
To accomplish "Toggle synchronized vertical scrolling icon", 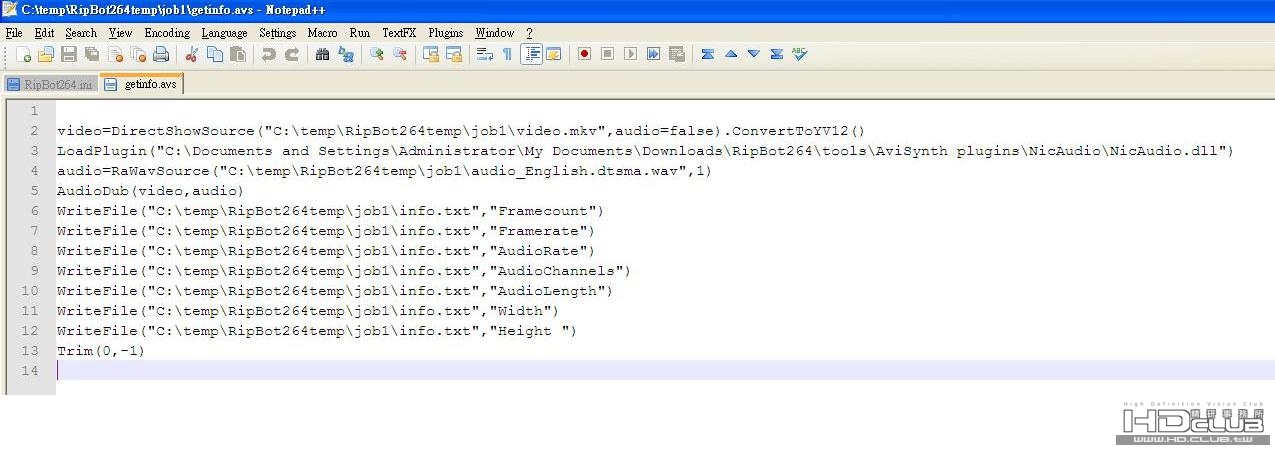I will click(431, 54).
